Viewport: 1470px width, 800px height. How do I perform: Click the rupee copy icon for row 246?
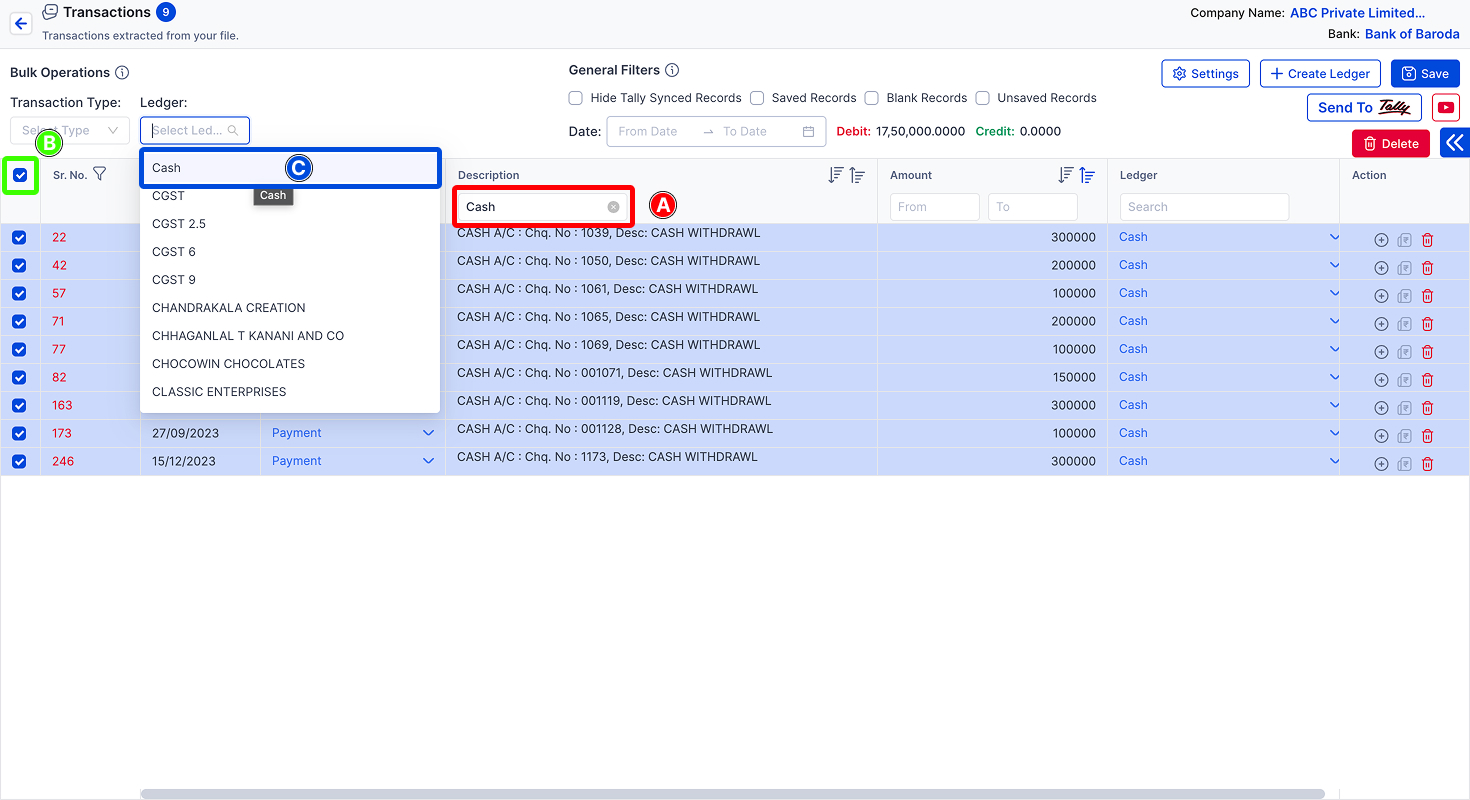1404,464
